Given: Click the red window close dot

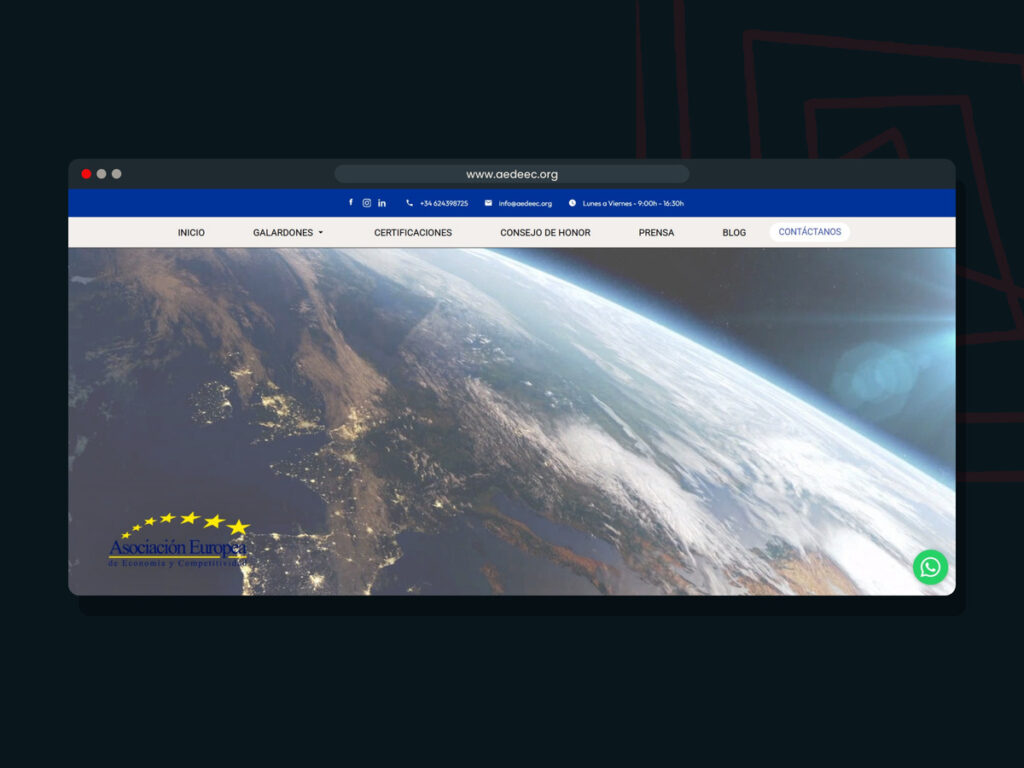Looking at the screenshot, I should tap(86, 174).
